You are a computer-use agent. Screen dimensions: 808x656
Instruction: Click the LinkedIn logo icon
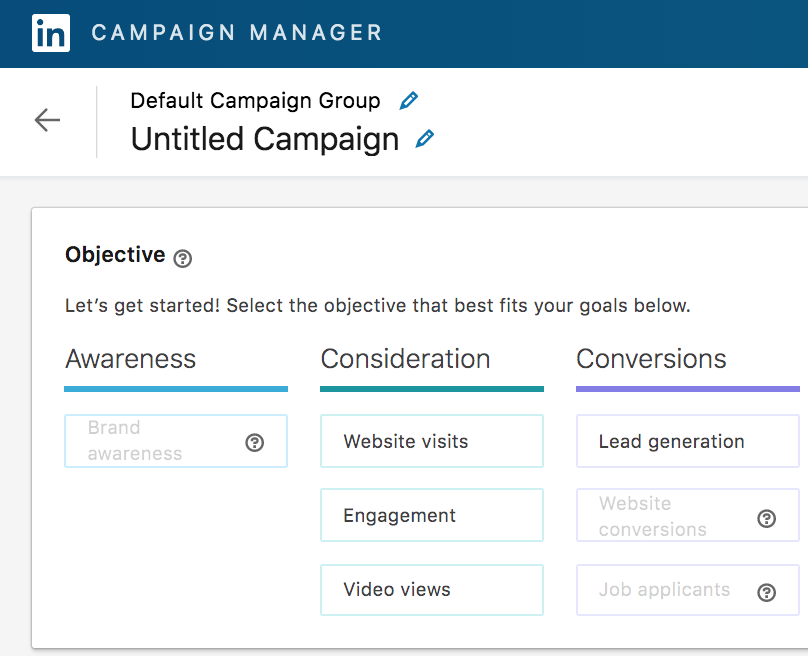pos(50,33)
